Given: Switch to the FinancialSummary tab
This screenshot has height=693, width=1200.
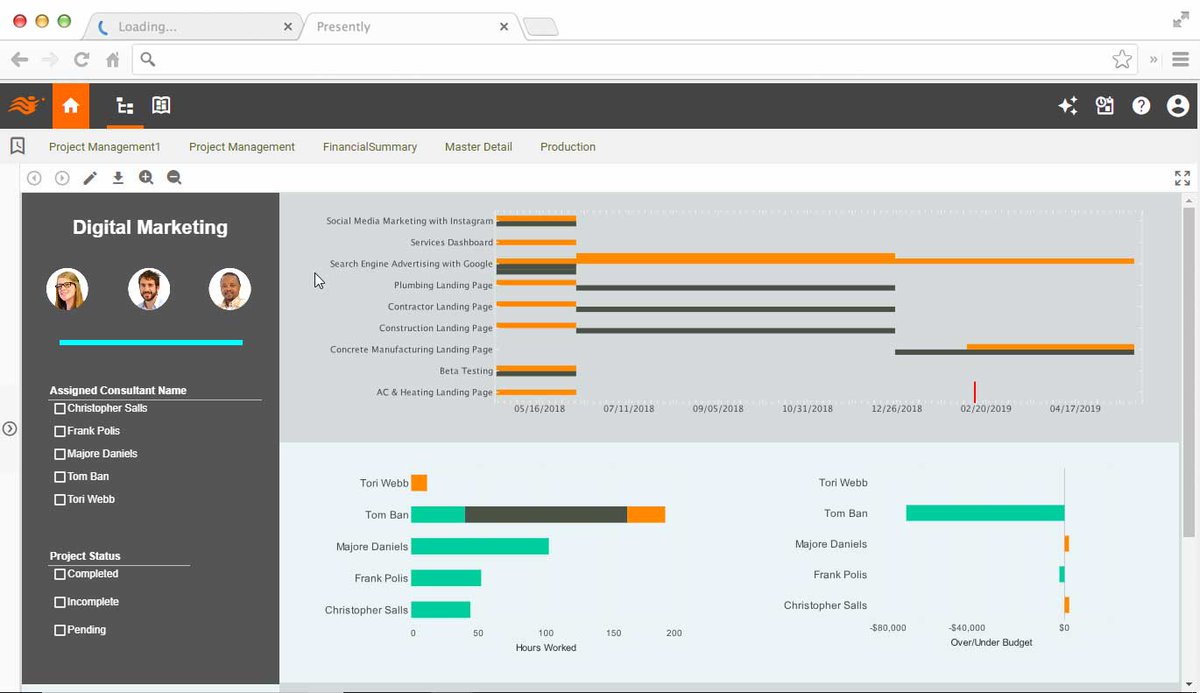Looking at the screenshot, I should pos(370,146).
